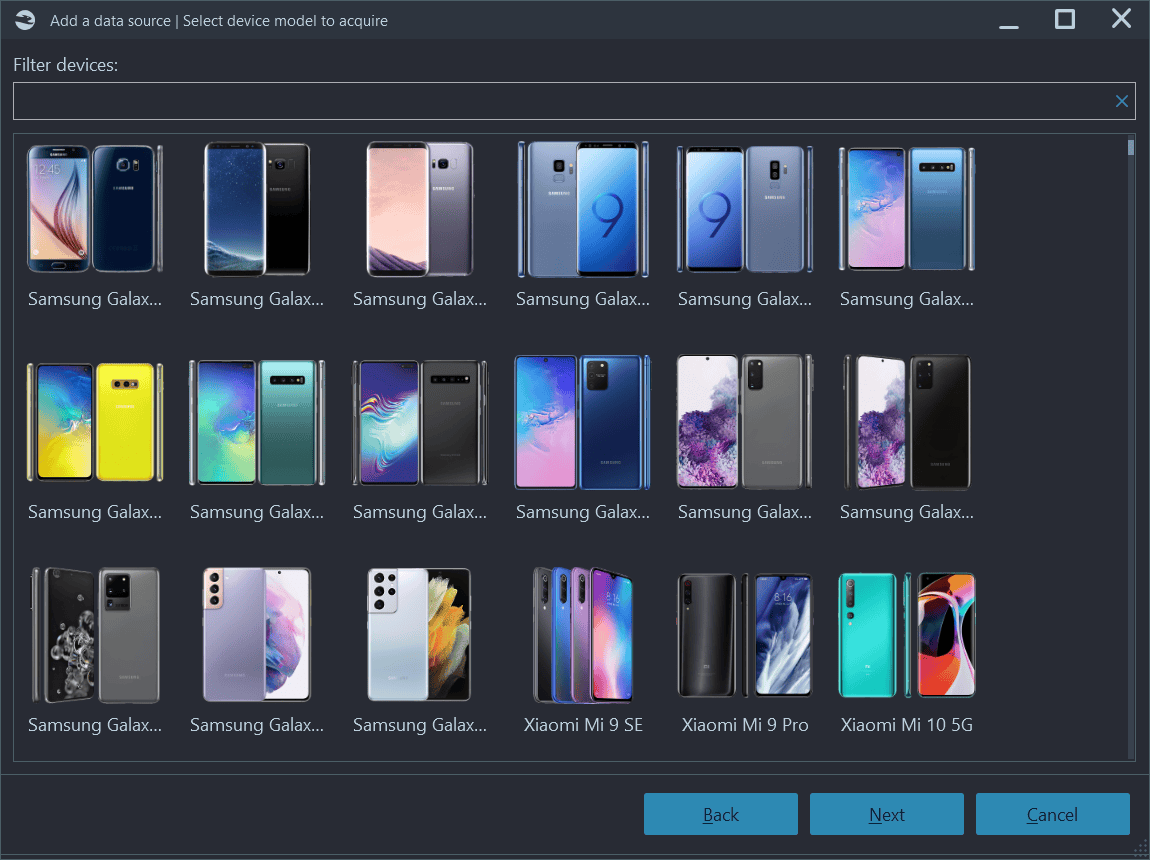Select gray Samsung Galaxy with purple floral wallpaper
The width and height of the screenshot is (1150, 860).
pos(744,438)
